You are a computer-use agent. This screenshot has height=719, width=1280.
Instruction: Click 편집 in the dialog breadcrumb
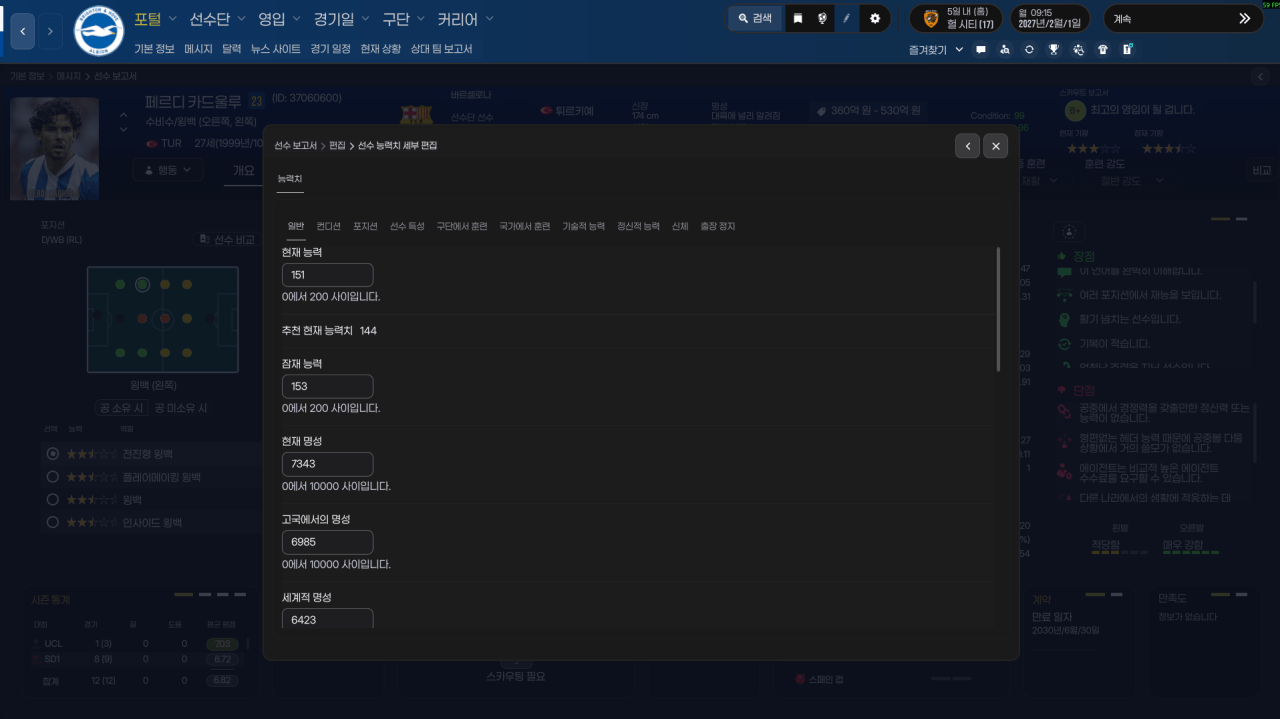tap(337, 146)
